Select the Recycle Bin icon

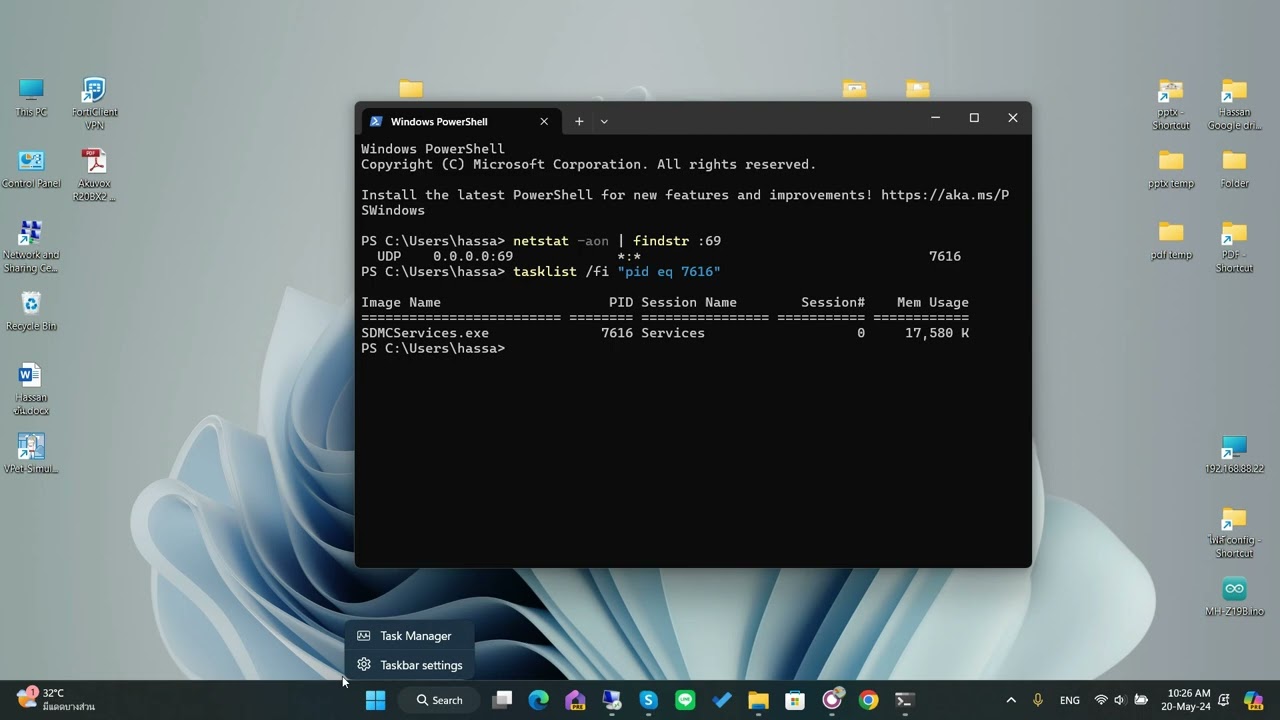tap(31, 311)
